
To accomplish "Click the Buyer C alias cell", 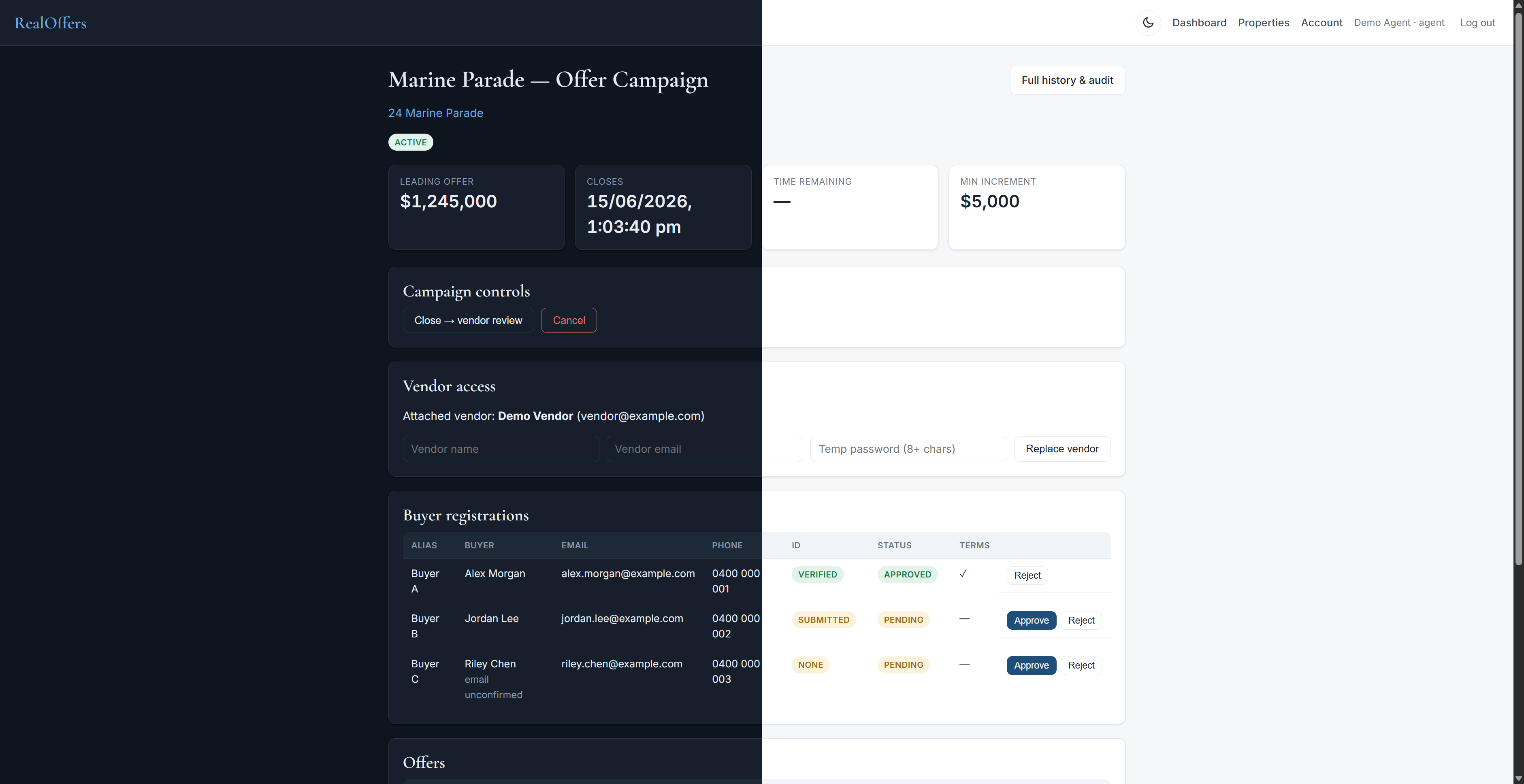I will (425, 671).
